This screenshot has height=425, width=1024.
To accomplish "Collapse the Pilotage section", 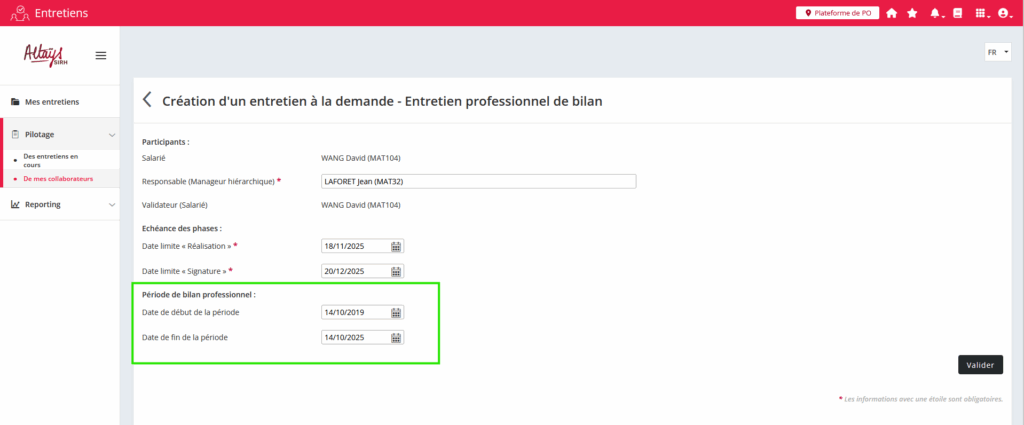I will pyautogui.click(x=111, y=134).
